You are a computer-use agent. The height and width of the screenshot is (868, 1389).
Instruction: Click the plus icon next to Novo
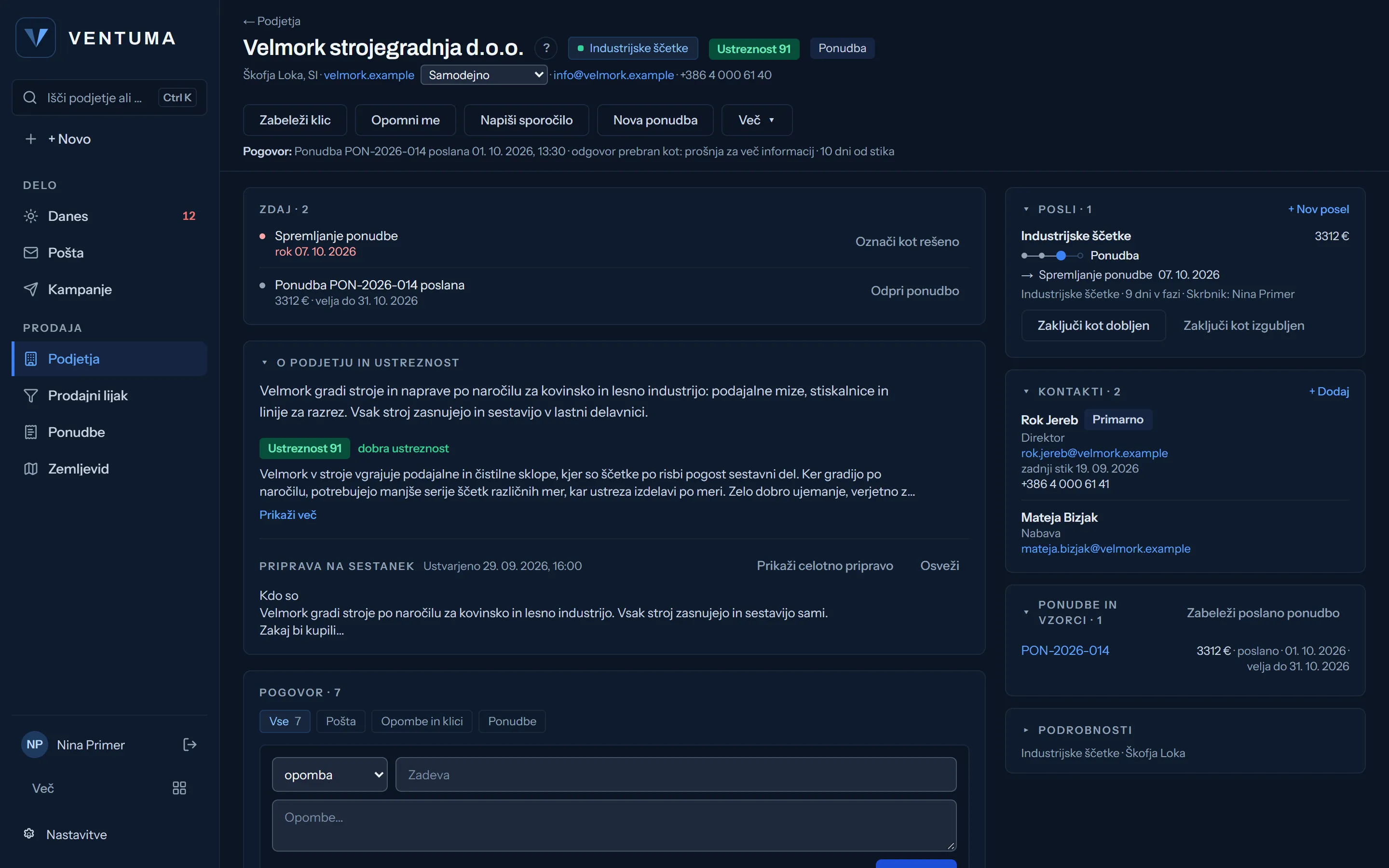pyautogui.click(x=31, y=139)
